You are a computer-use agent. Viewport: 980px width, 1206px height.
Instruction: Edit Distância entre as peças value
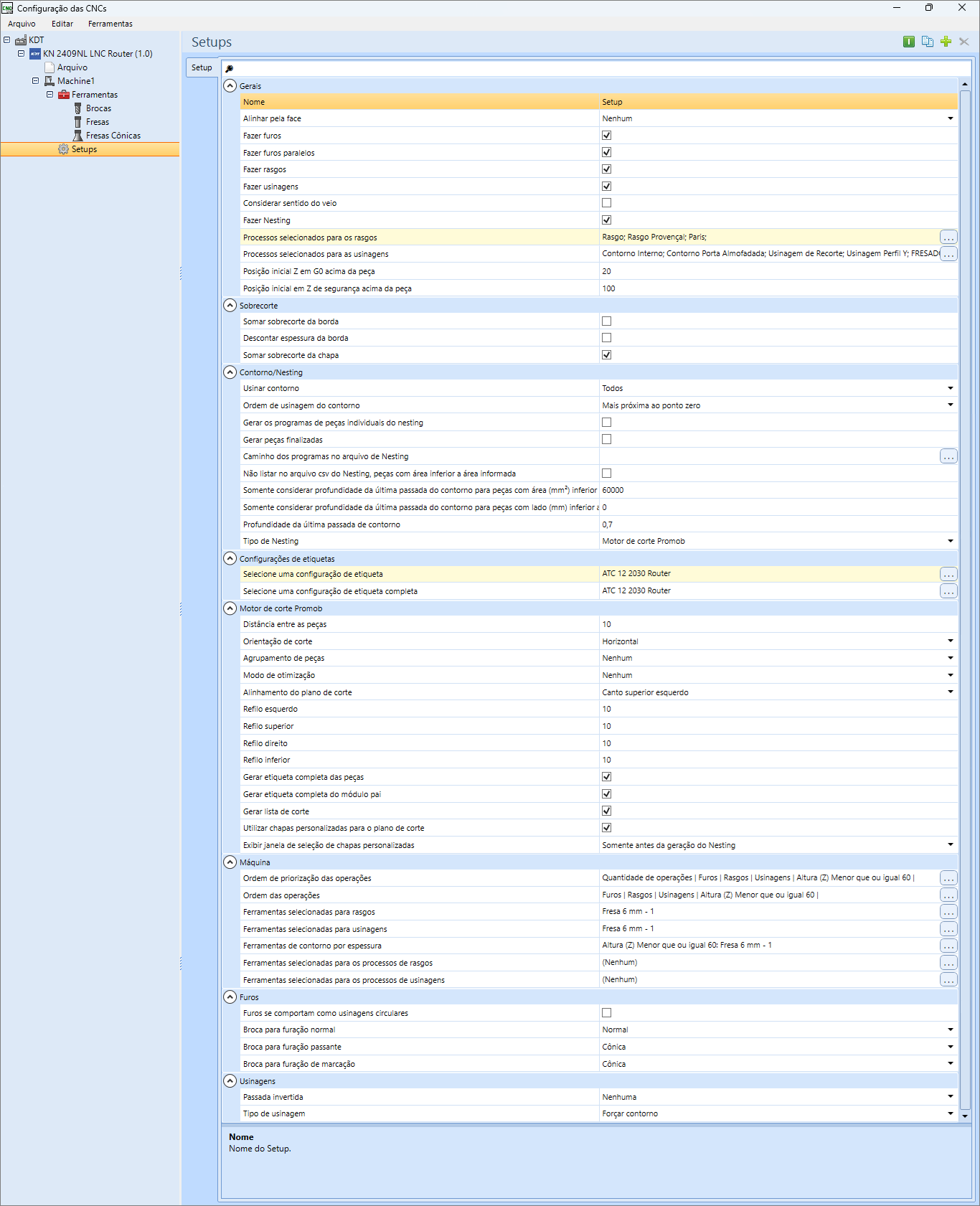pyautogui.click(x=778, y=624)
